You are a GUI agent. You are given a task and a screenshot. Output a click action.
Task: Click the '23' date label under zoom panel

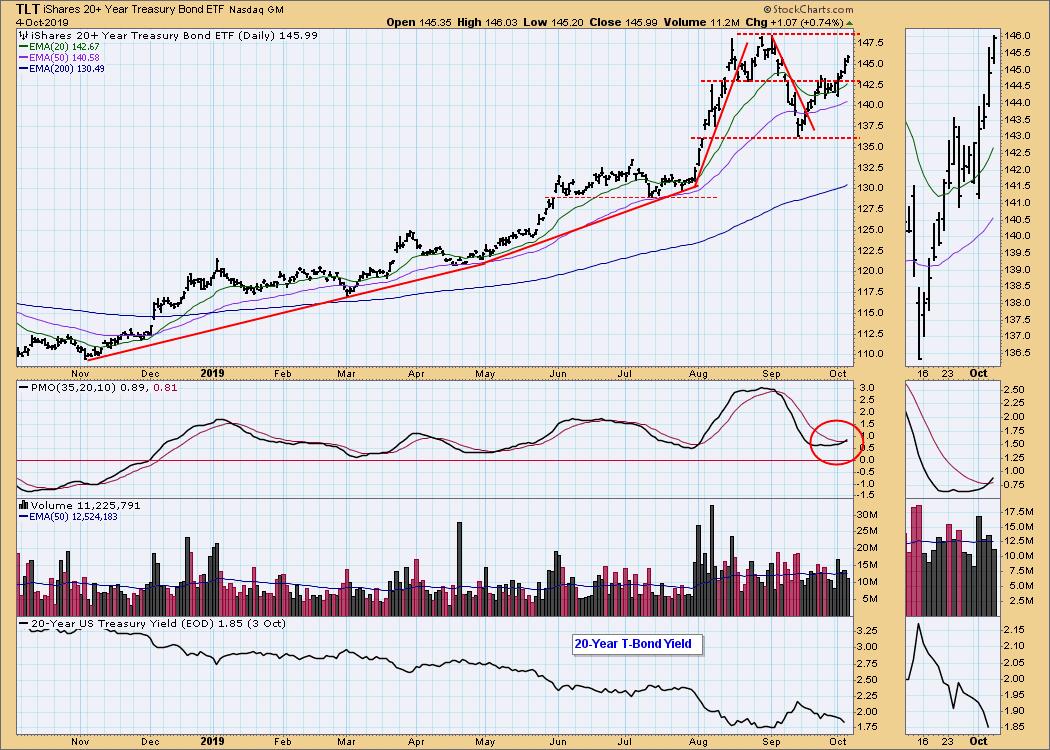pos(947,374)
